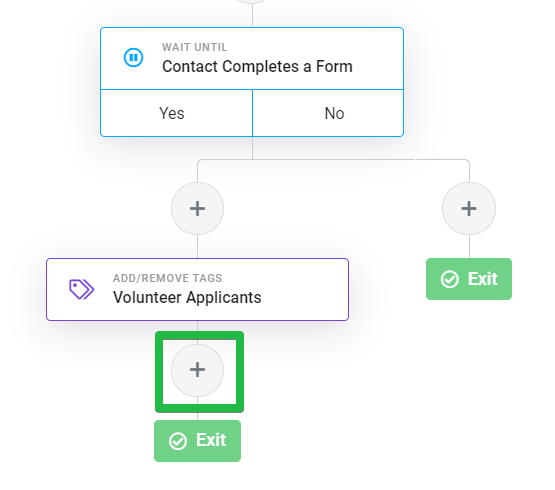Click the vertical divider between Yes and No
This screenshot has height=490, width=555.
(252, 113)
